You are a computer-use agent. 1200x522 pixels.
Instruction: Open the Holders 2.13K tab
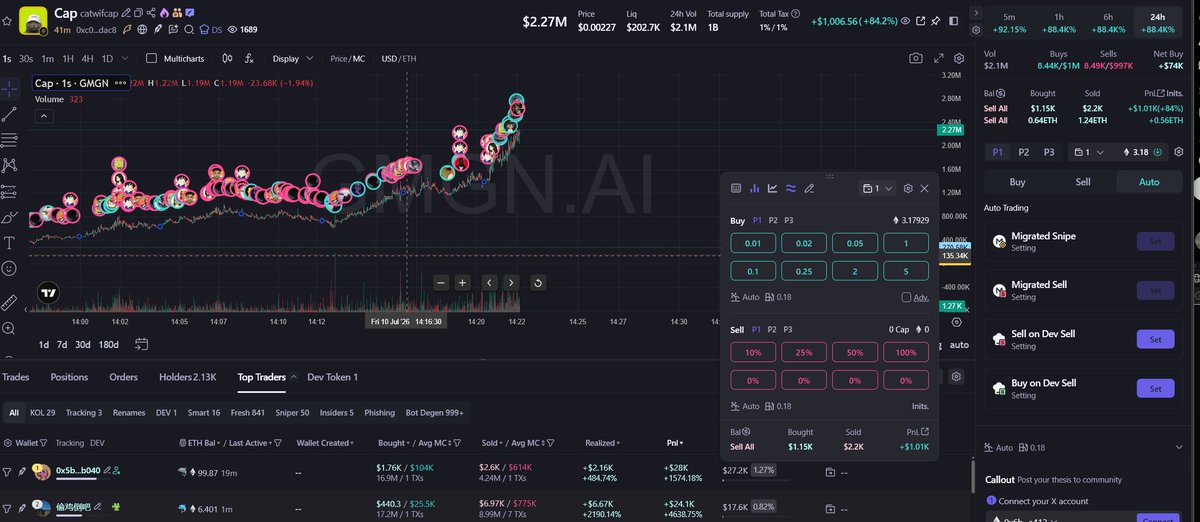click(187, 377)
